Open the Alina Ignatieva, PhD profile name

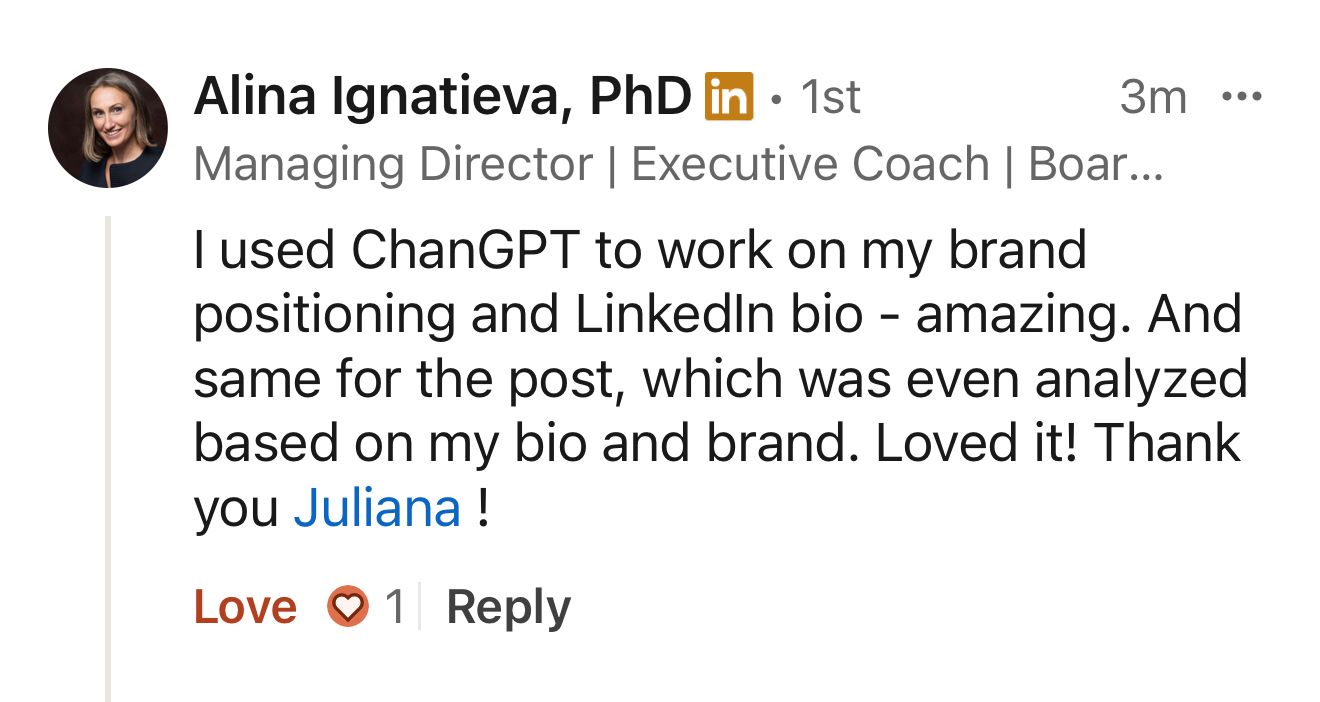(x=442, y=97)
